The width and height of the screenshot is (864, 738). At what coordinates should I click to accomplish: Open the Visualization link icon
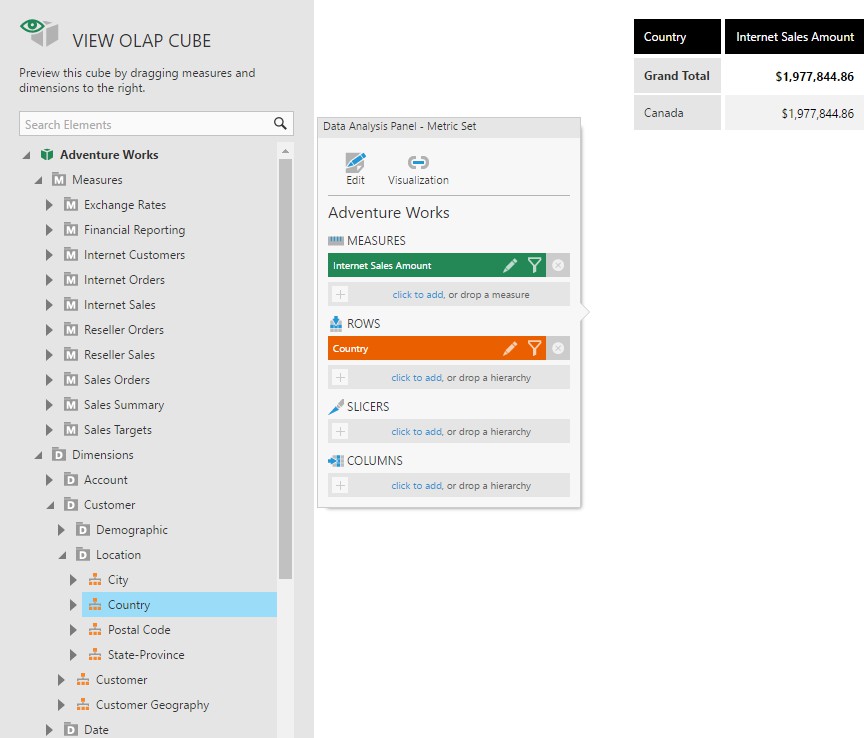[x=418, y=163]
